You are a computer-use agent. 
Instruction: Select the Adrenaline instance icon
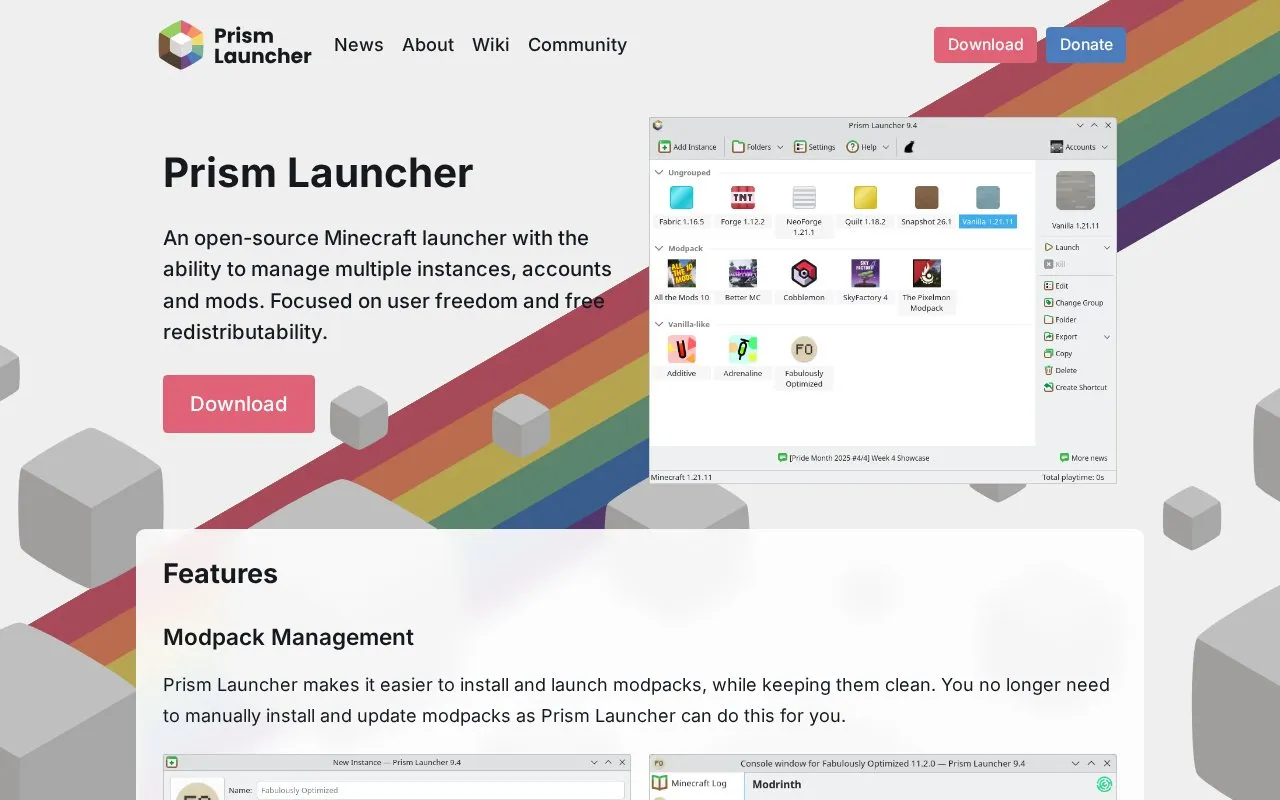click(x=742, y=349)
